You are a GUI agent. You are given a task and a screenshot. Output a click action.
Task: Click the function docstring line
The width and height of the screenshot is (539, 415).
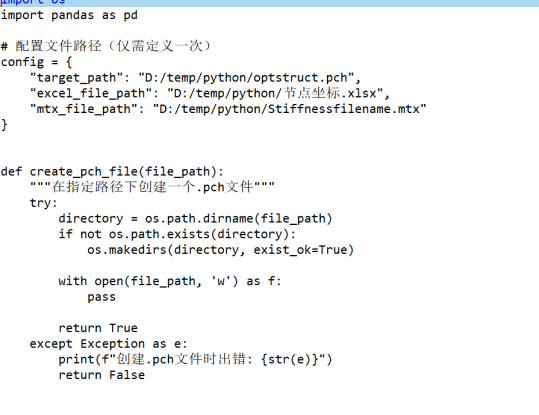pos(152,187)
